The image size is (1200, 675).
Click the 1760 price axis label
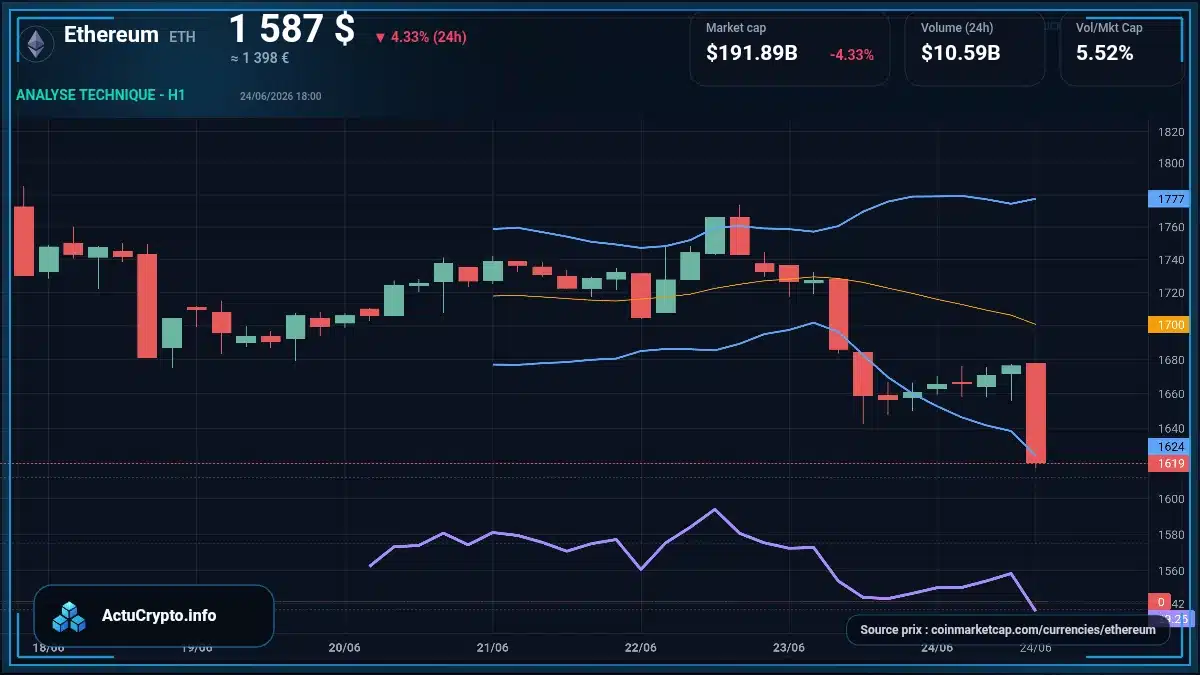click(1171, 228)
